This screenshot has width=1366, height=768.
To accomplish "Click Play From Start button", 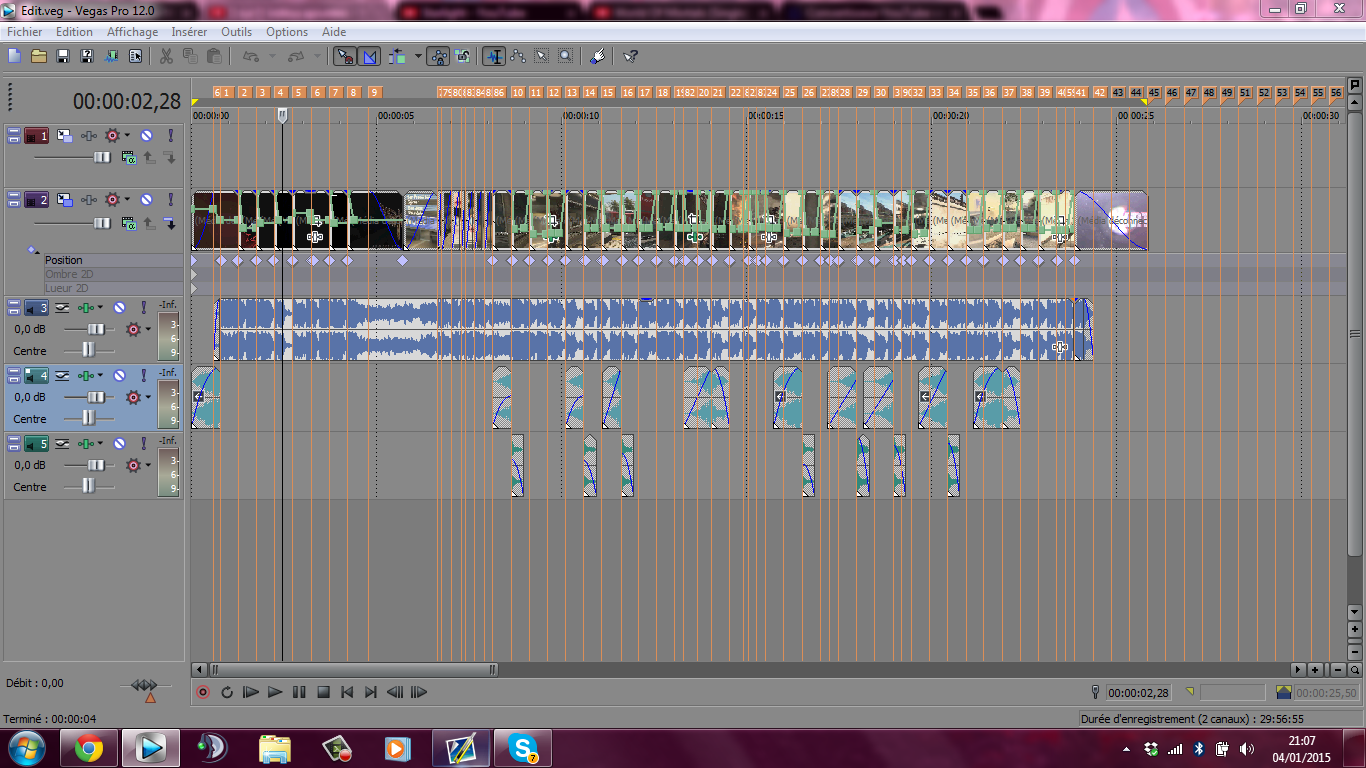I will [251, 691].
